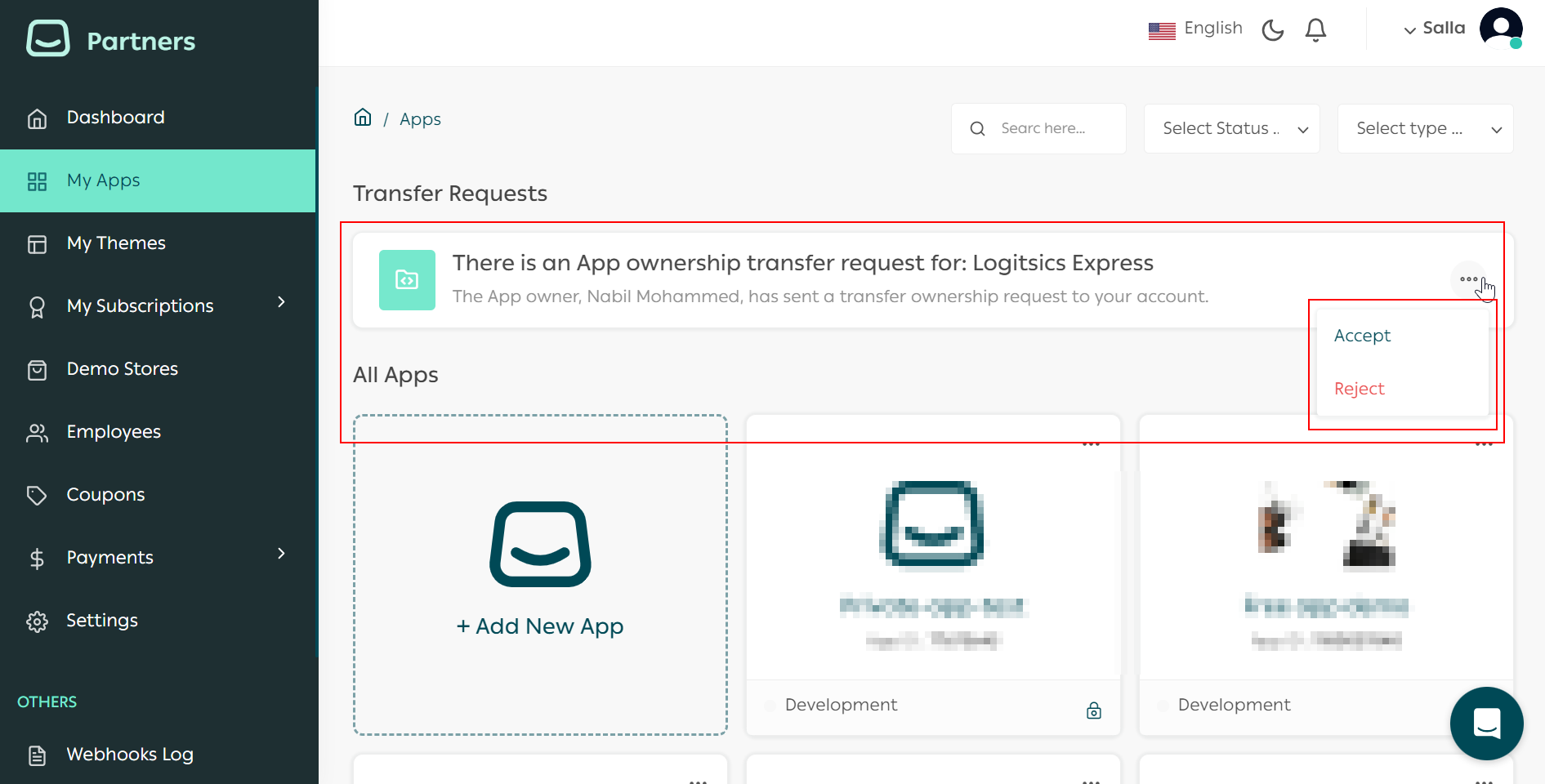
Task: Open the Dashboard home icon in sidebar
Action: coord(38,118)
